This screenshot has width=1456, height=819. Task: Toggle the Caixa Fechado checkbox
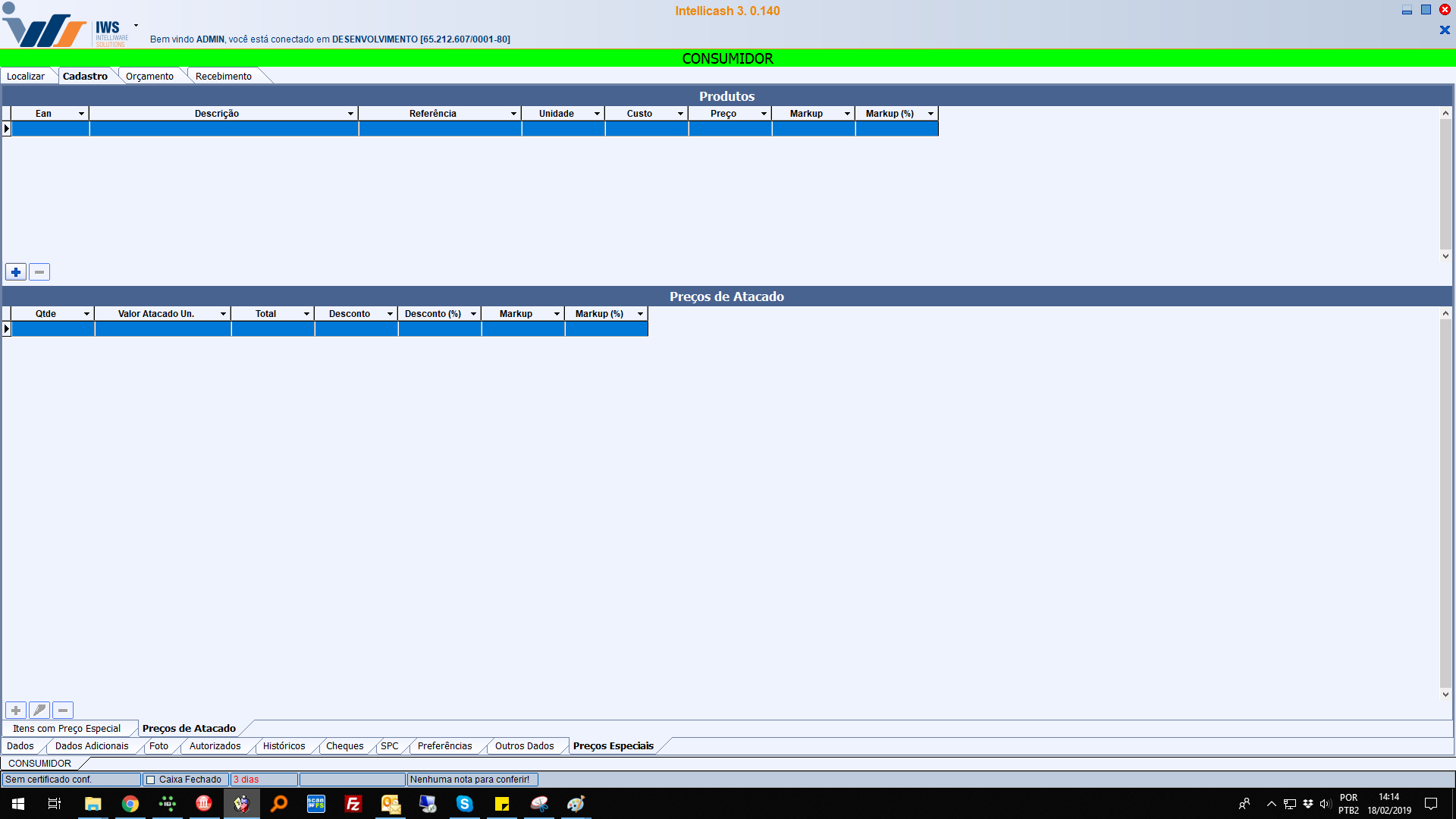click(x=150, y=780)
